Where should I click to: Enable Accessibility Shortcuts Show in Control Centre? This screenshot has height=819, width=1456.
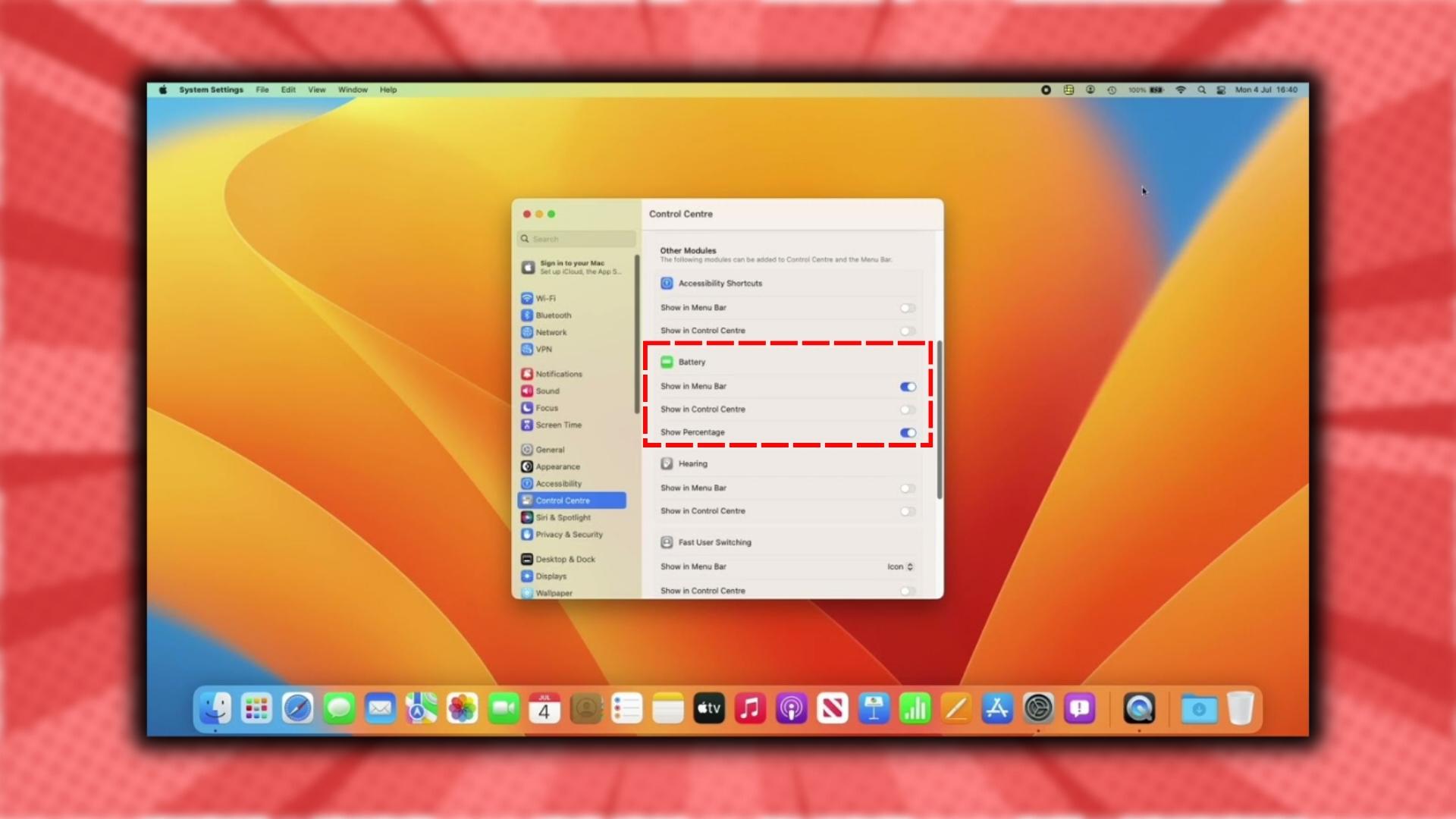point(908,331)
